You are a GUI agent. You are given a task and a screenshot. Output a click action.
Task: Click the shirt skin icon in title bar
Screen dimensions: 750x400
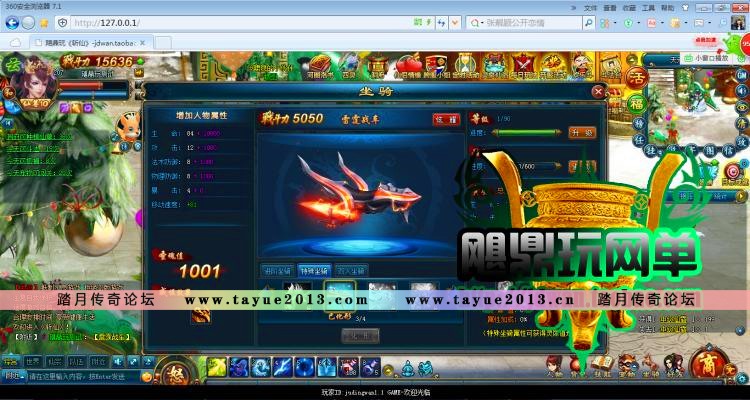685,8
